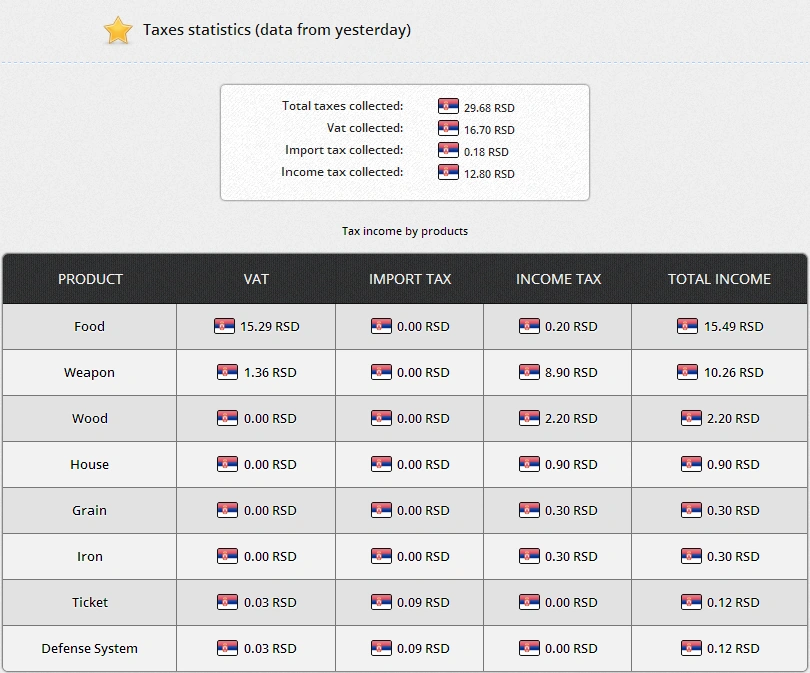Image resolution: width=810 pixels, height=673 pixels.
Task: Click the flag icon in Ticket import tax cell
Action: click(381, 602)
